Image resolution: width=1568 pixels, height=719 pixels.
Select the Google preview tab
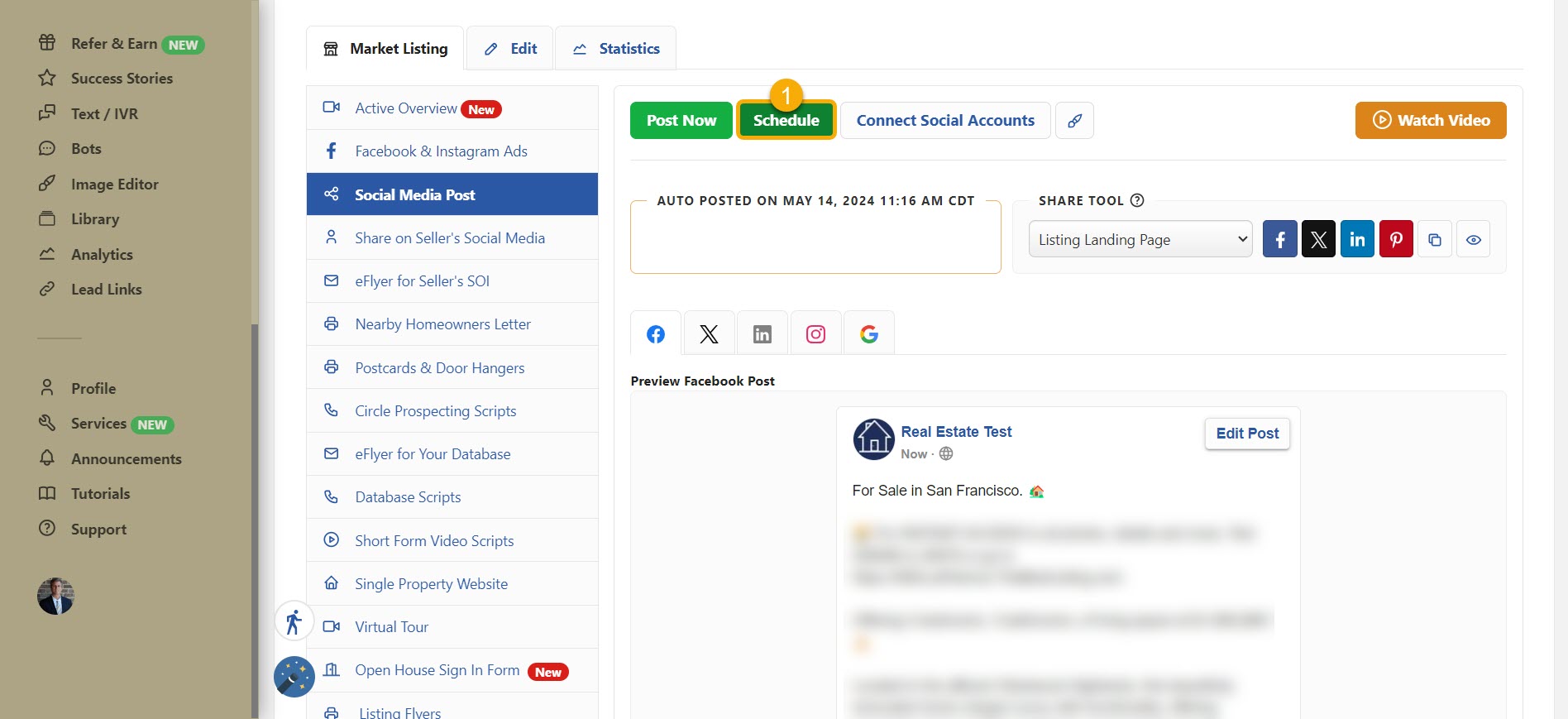[868, 334]
